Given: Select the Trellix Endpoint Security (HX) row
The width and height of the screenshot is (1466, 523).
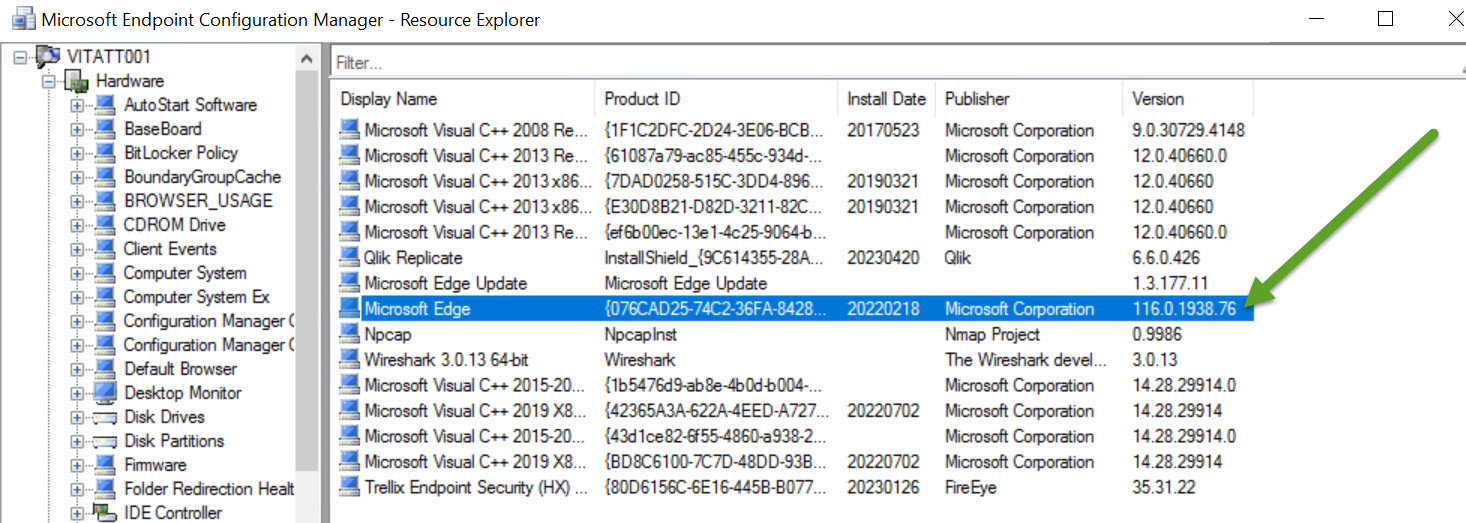Looking at the screenshot, I should (794, 487).
